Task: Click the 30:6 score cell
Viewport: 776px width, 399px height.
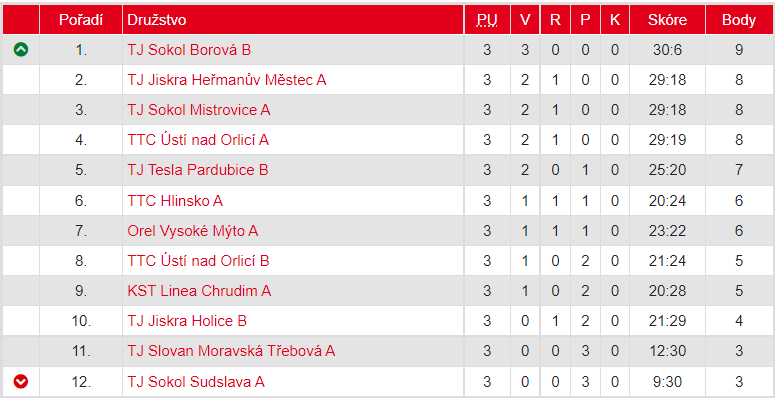Action: tap(667, 50)
